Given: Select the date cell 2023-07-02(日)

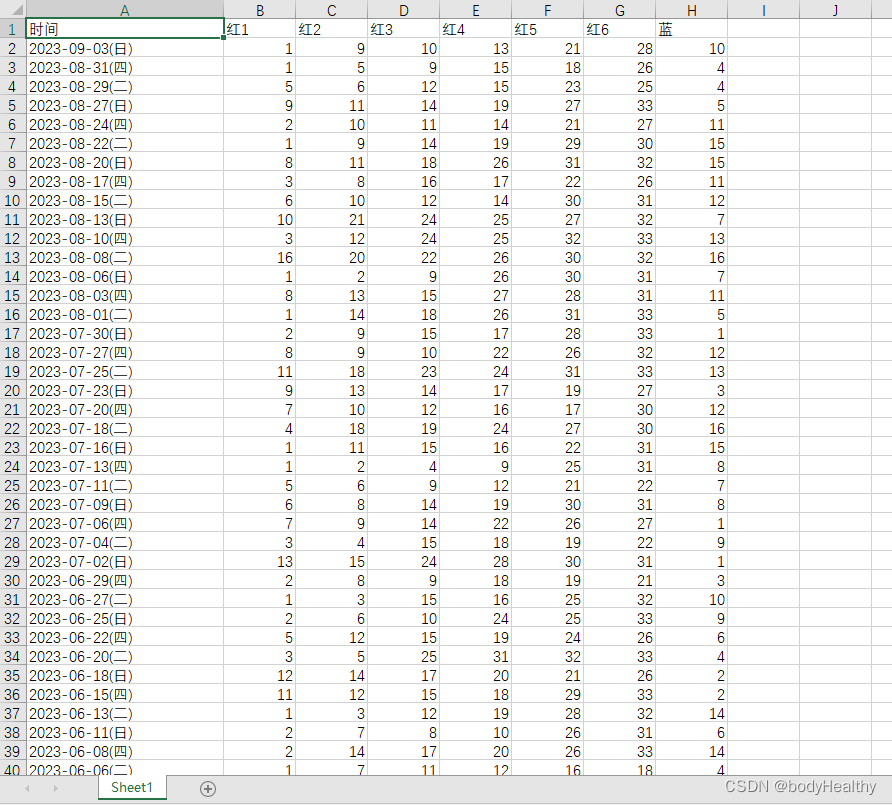Looking at the screenshot, I should click(125, 562).
